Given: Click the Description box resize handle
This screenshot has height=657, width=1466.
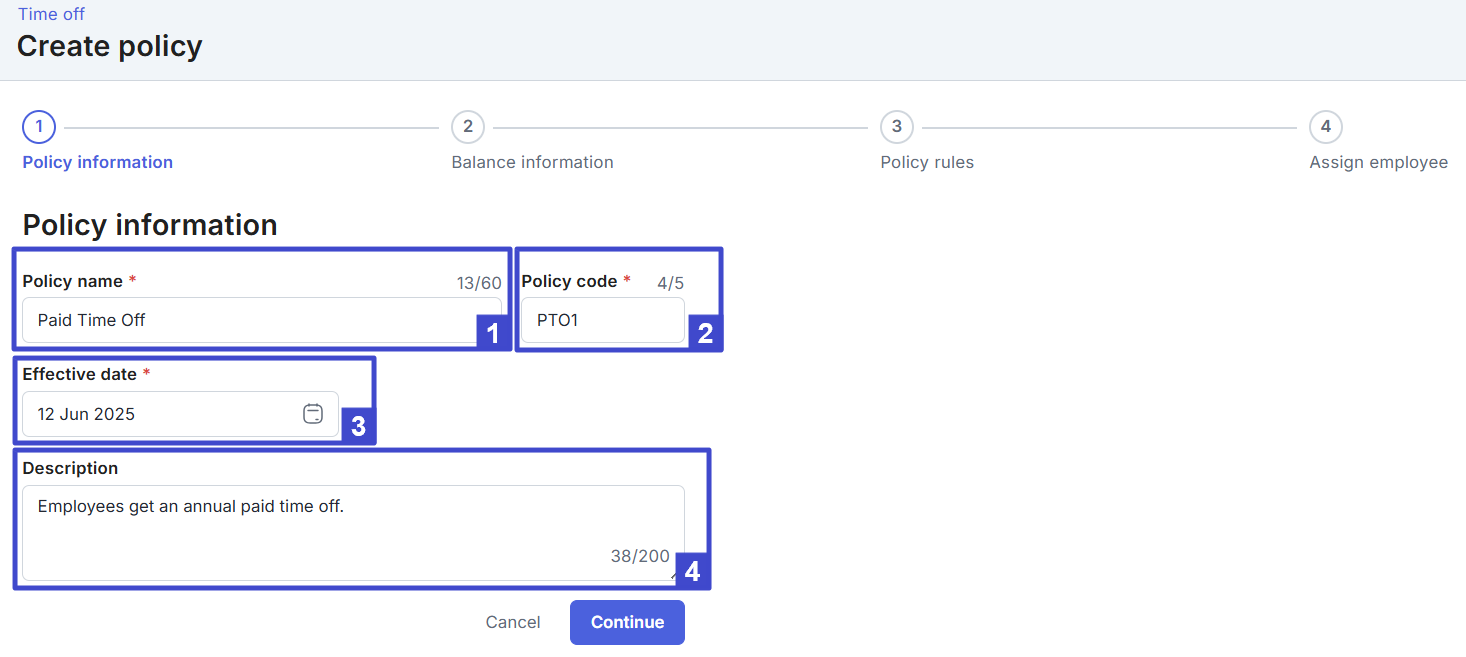Looking at the screenshot, I should [672, 576].
